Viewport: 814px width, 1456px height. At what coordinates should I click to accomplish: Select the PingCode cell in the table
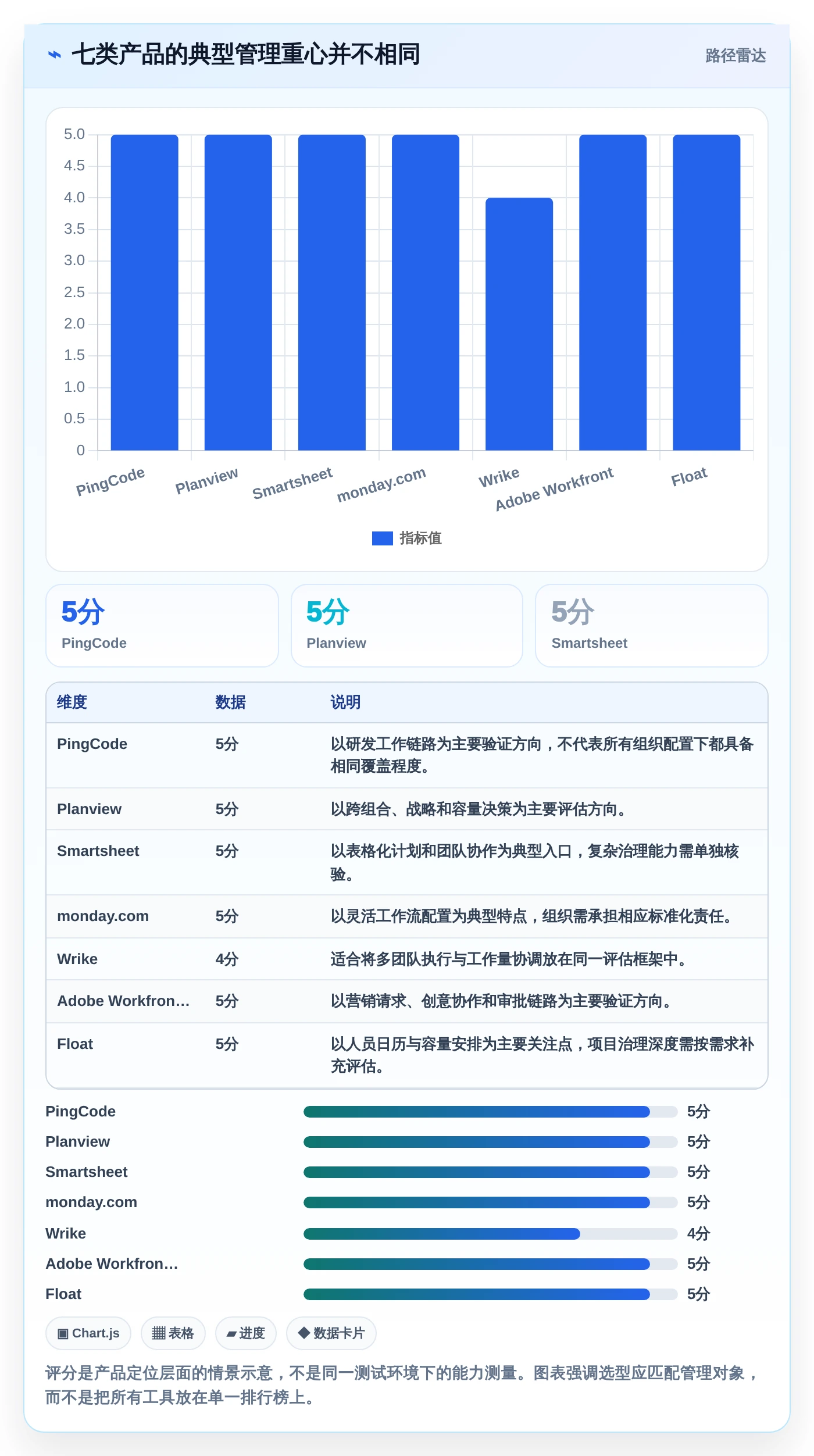click(92, 744)
